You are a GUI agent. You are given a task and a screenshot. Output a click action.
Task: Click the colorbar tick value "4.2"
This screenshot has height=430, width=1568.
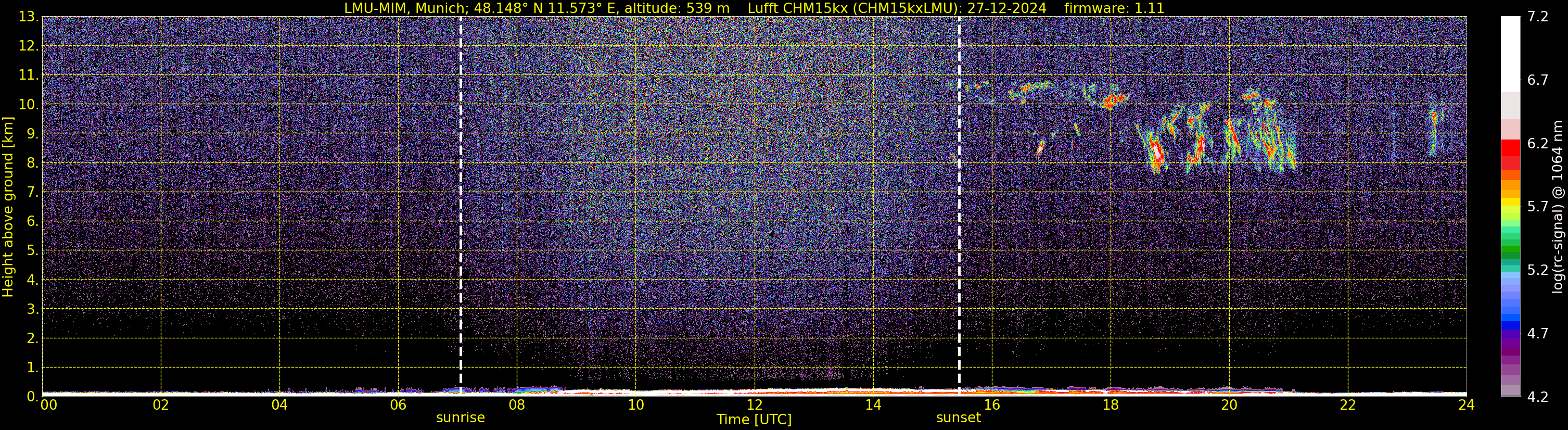tap(1538, 397)
